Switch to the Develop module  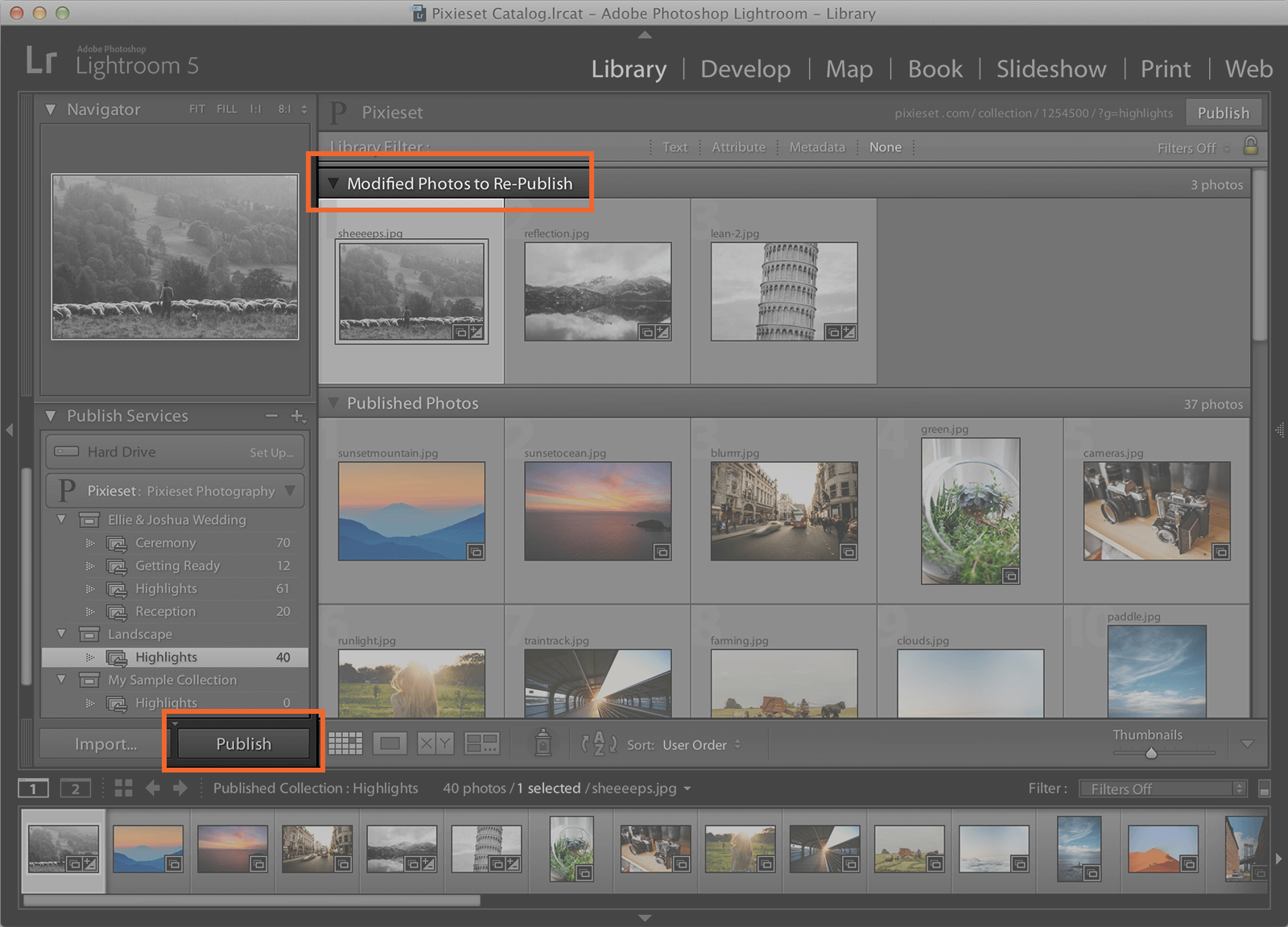[x=745, y=68]
